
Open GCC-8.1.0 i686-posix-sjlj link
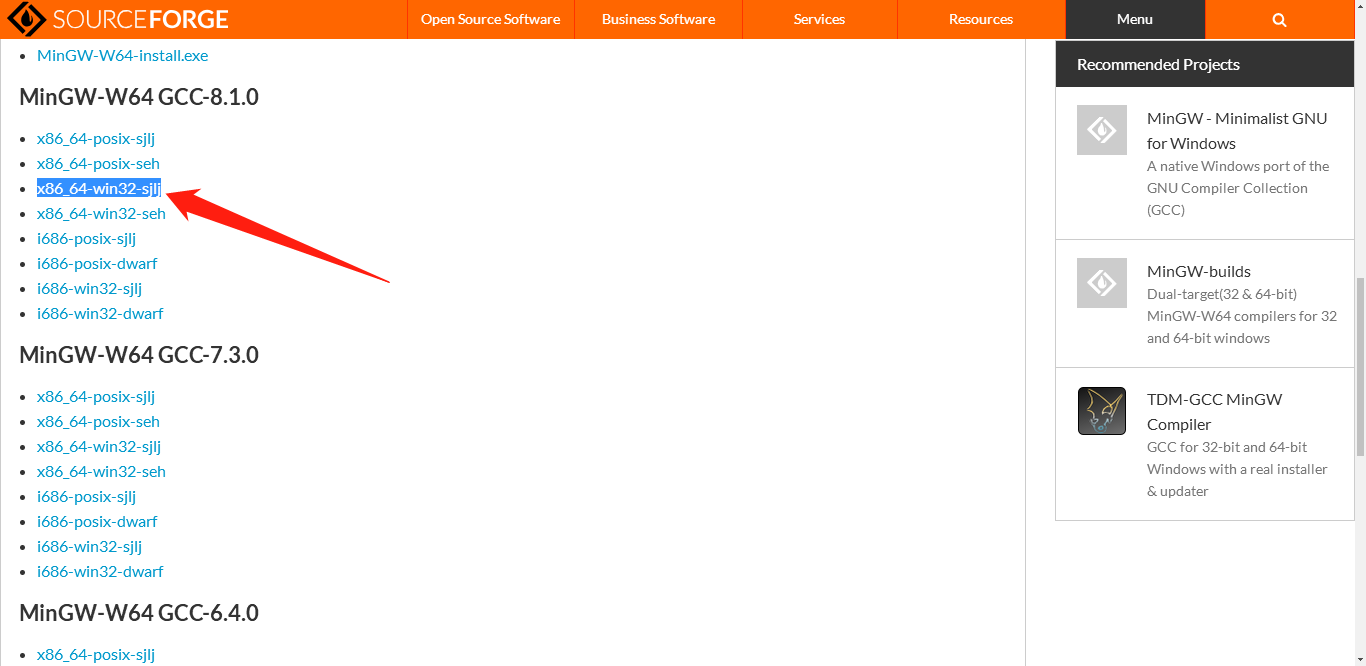point(86,238)
